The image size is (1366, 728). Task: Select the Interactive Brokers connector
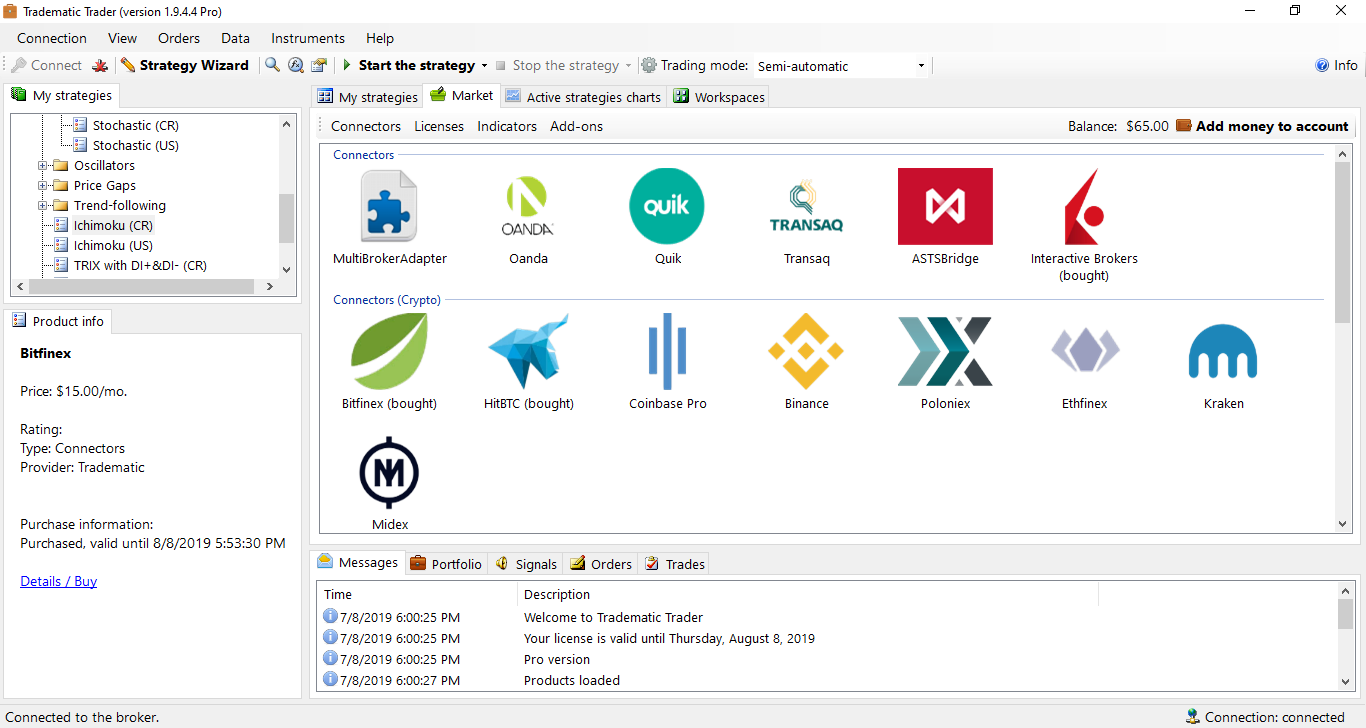[x=1084, y=206]
